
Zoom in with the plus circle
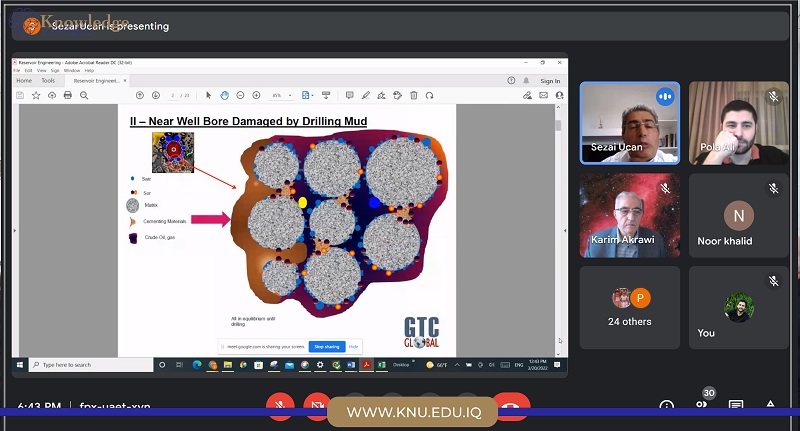tap(256, 95)
